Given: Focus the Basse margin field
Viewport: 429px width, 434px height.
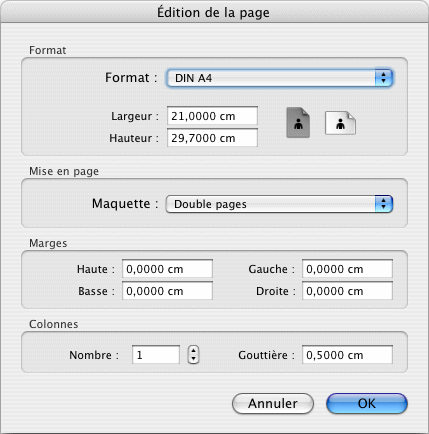Looking at the screenshot, I should 167,291.
